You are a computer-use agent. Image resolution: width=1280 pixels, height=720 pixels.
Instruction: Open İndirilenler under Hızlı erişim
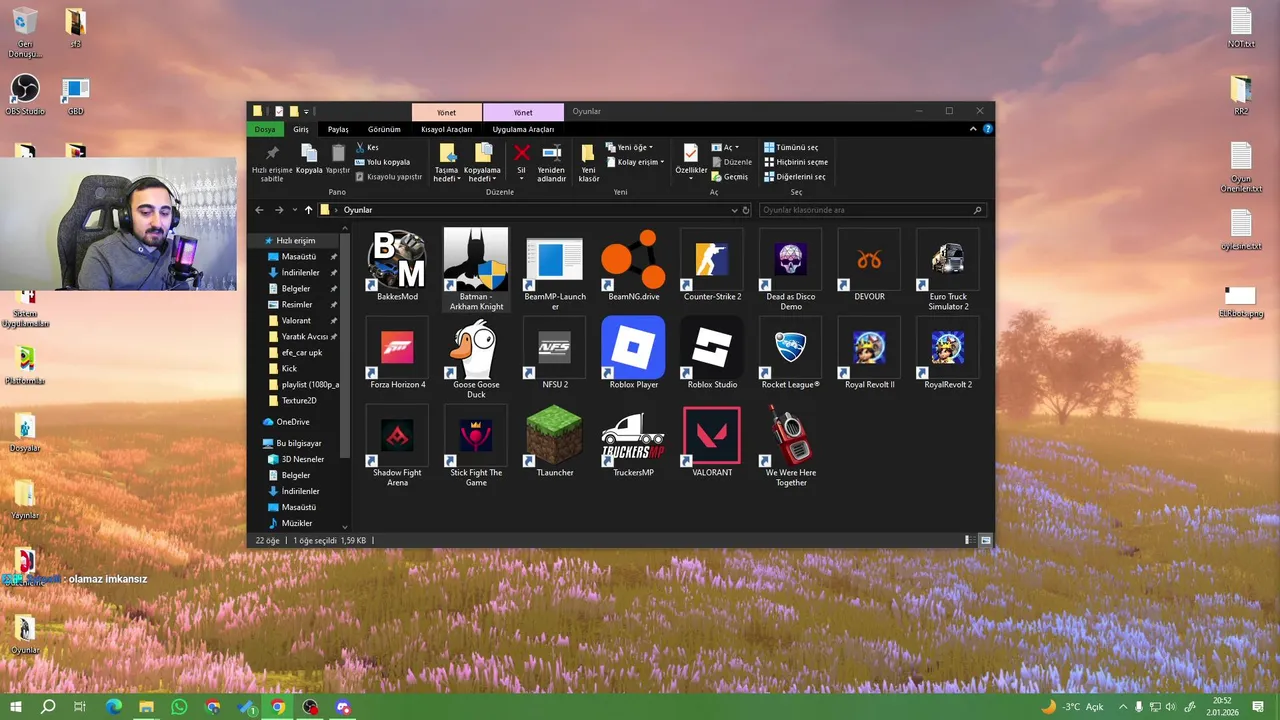pyautogui.click(x=300, y=272)
